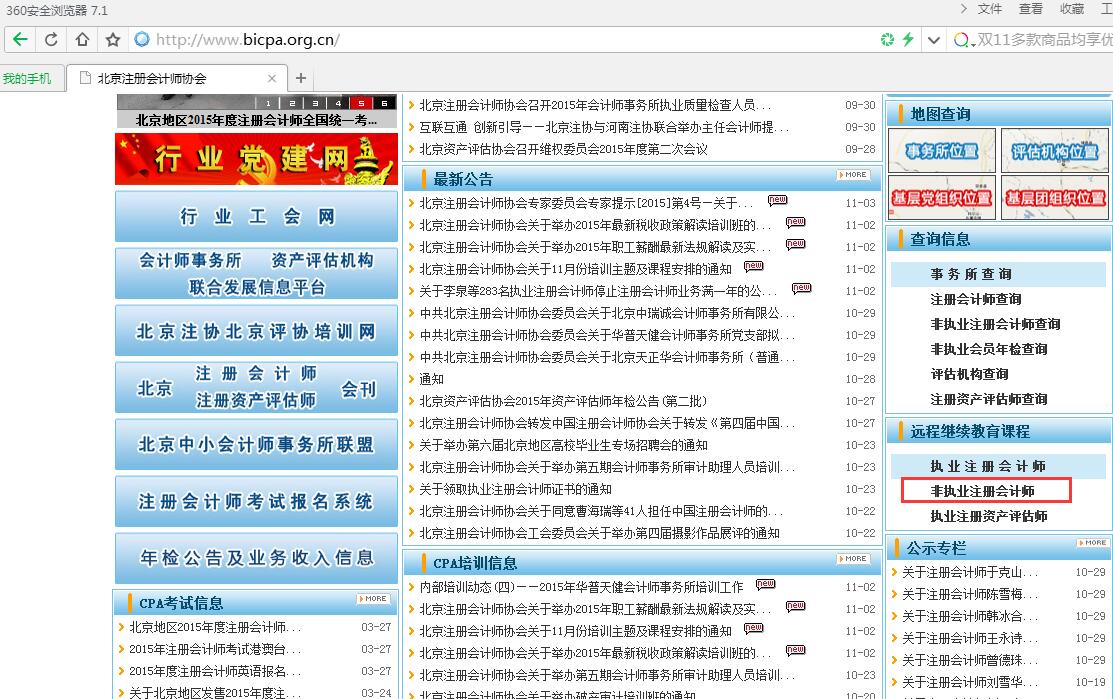Expand the 最新公告 MORE control
Viewport: 1113px width, 699px height.
(x=851, y=174)
